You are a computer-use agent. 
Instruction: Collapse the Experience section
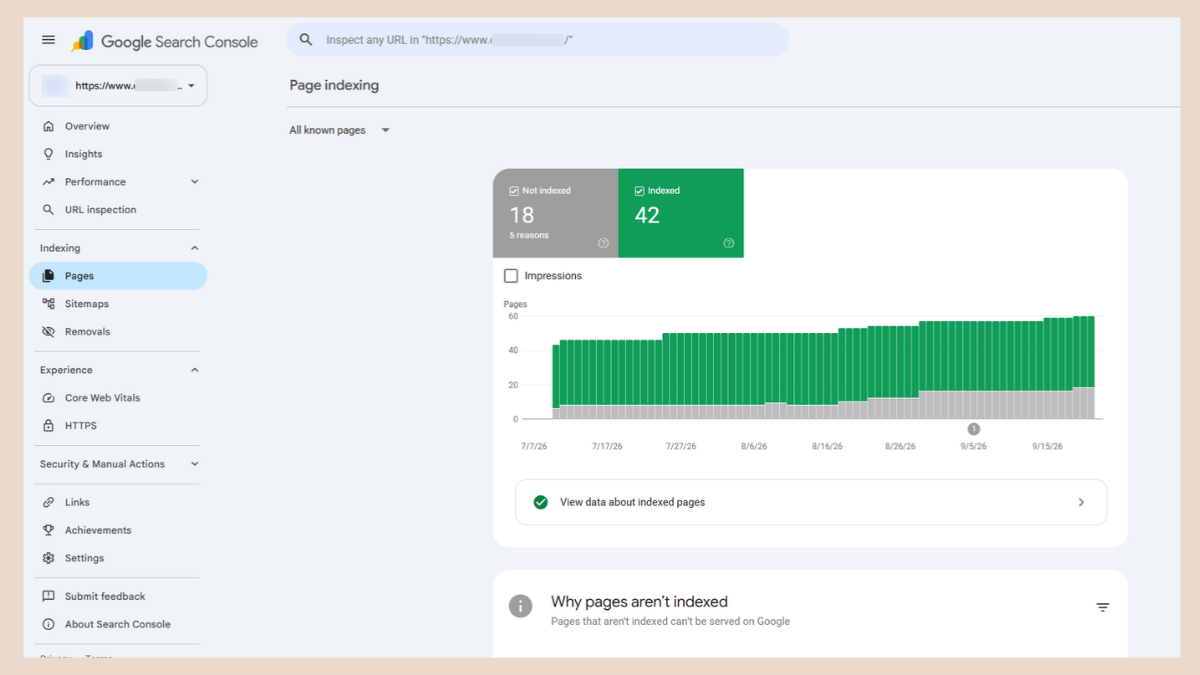click(x=194, y=370)
